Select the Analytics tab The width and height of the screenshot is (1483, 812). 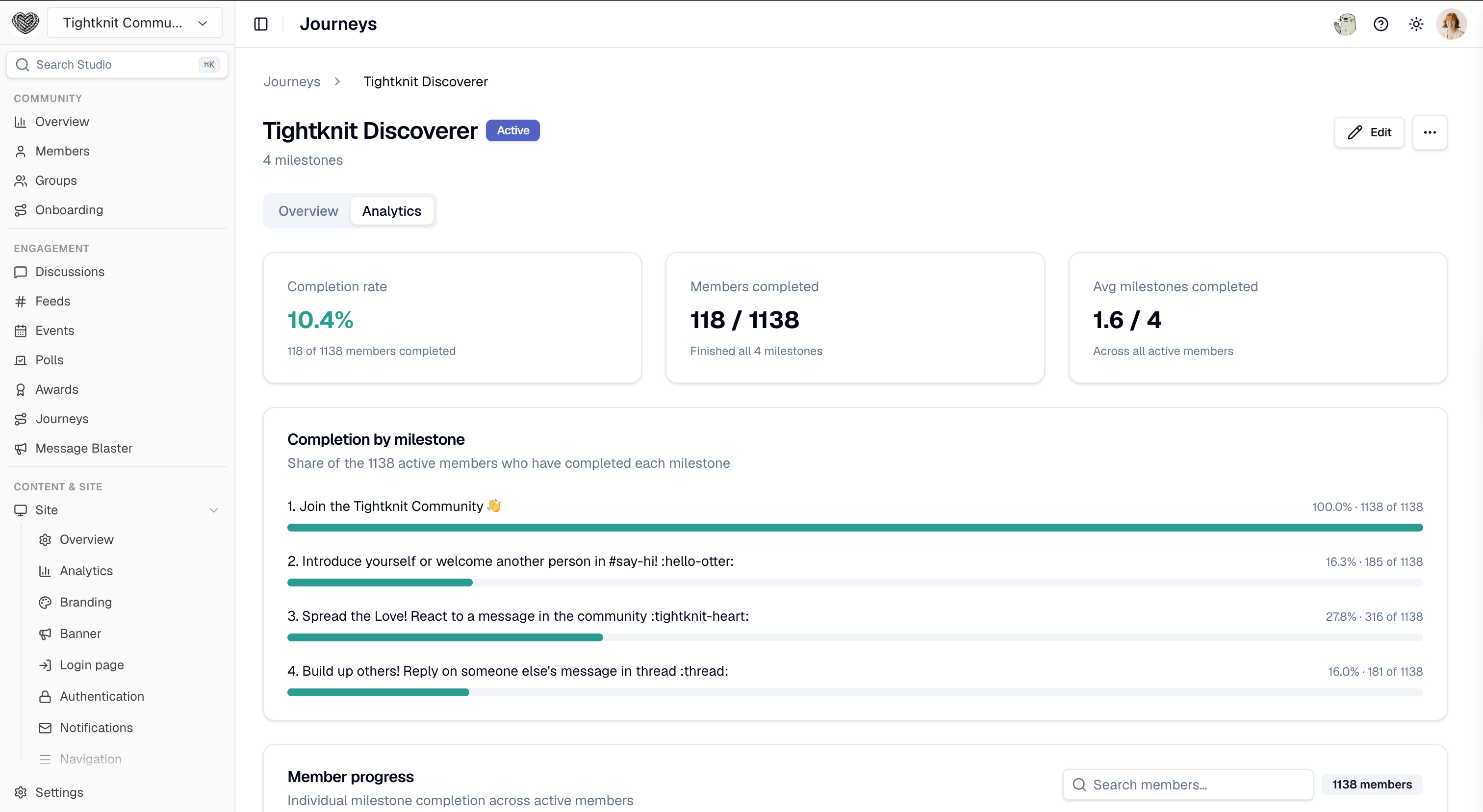click(391, 211)
